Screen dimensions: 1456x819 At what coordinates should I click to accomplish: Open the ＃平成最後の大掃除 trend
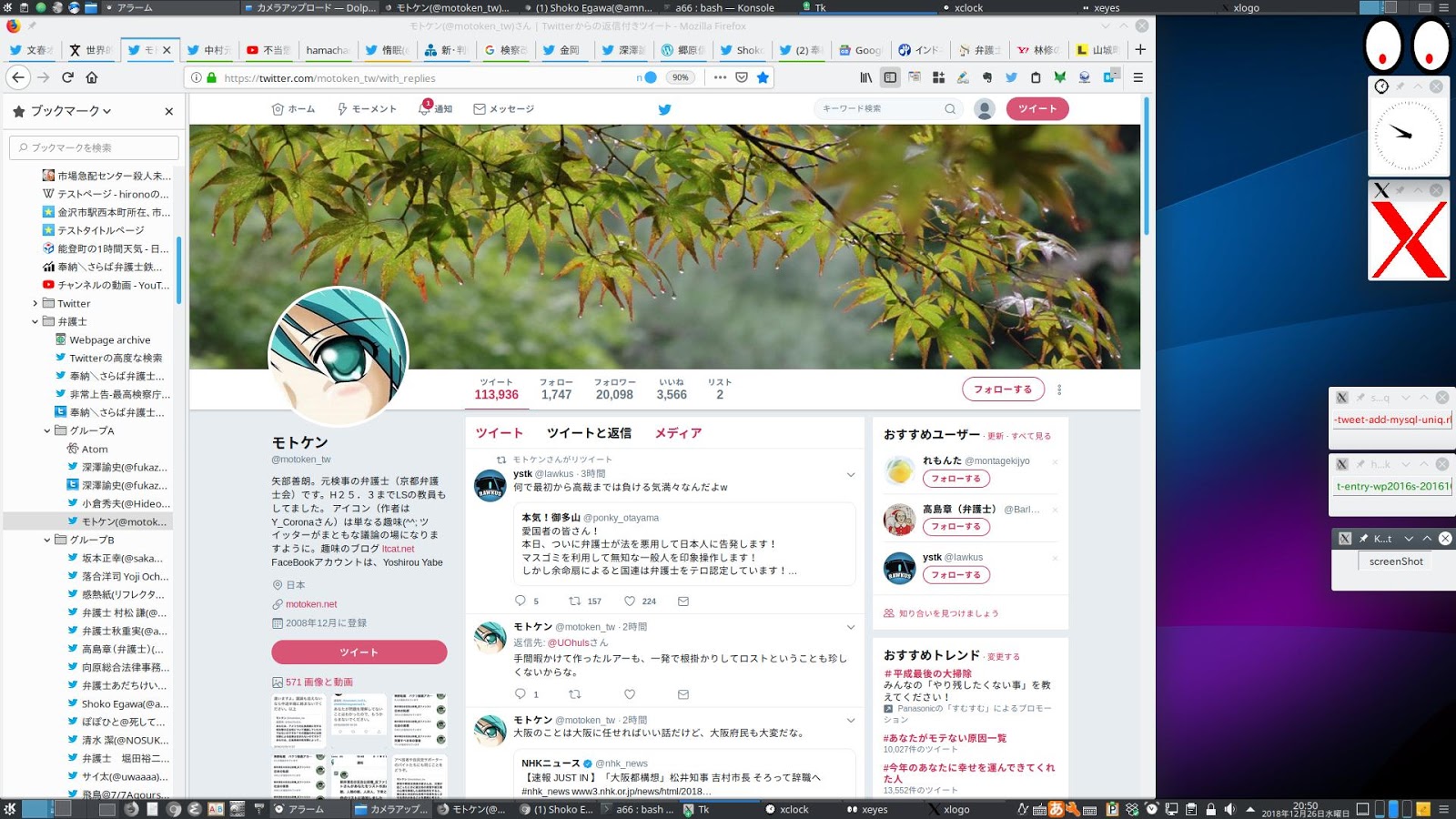tap(927, 674)
